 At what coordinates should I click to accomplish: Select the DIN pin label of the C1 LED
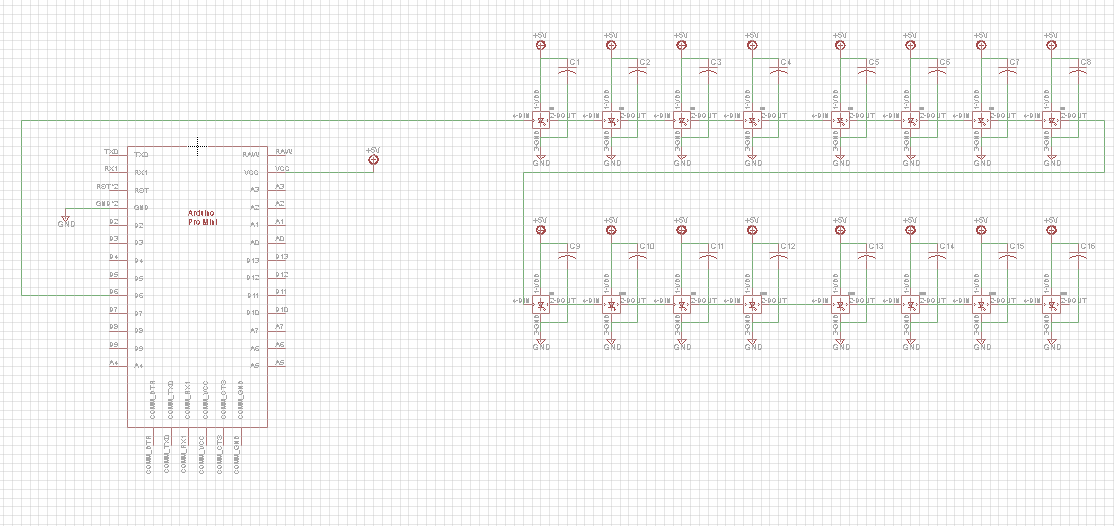[521, 116]
